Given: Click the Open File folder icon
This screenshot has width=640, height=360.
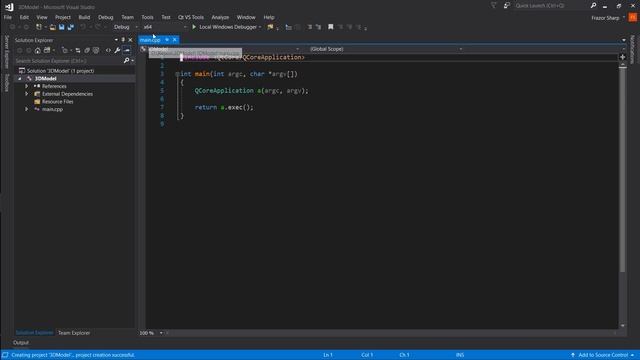Looking at the screenshot, I should (x=53, y=27).
